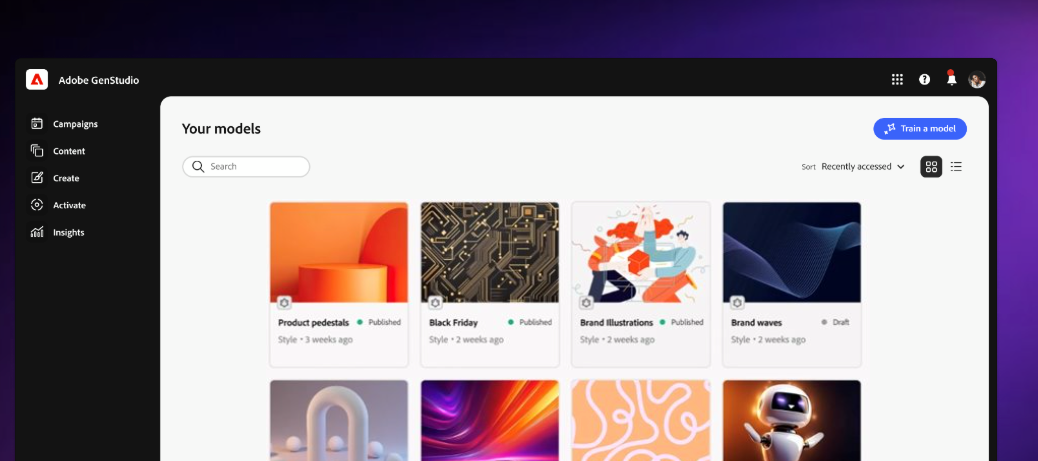Open the apps grid switcher
This screenshot has height=461, width=1038.
897,79
